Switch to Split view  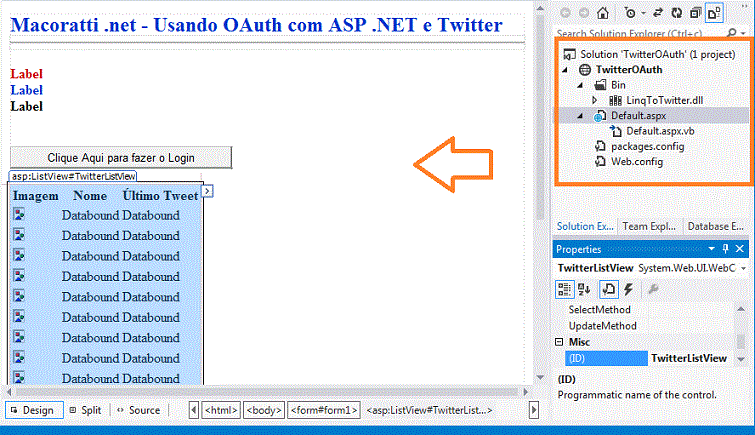point(86,410)
